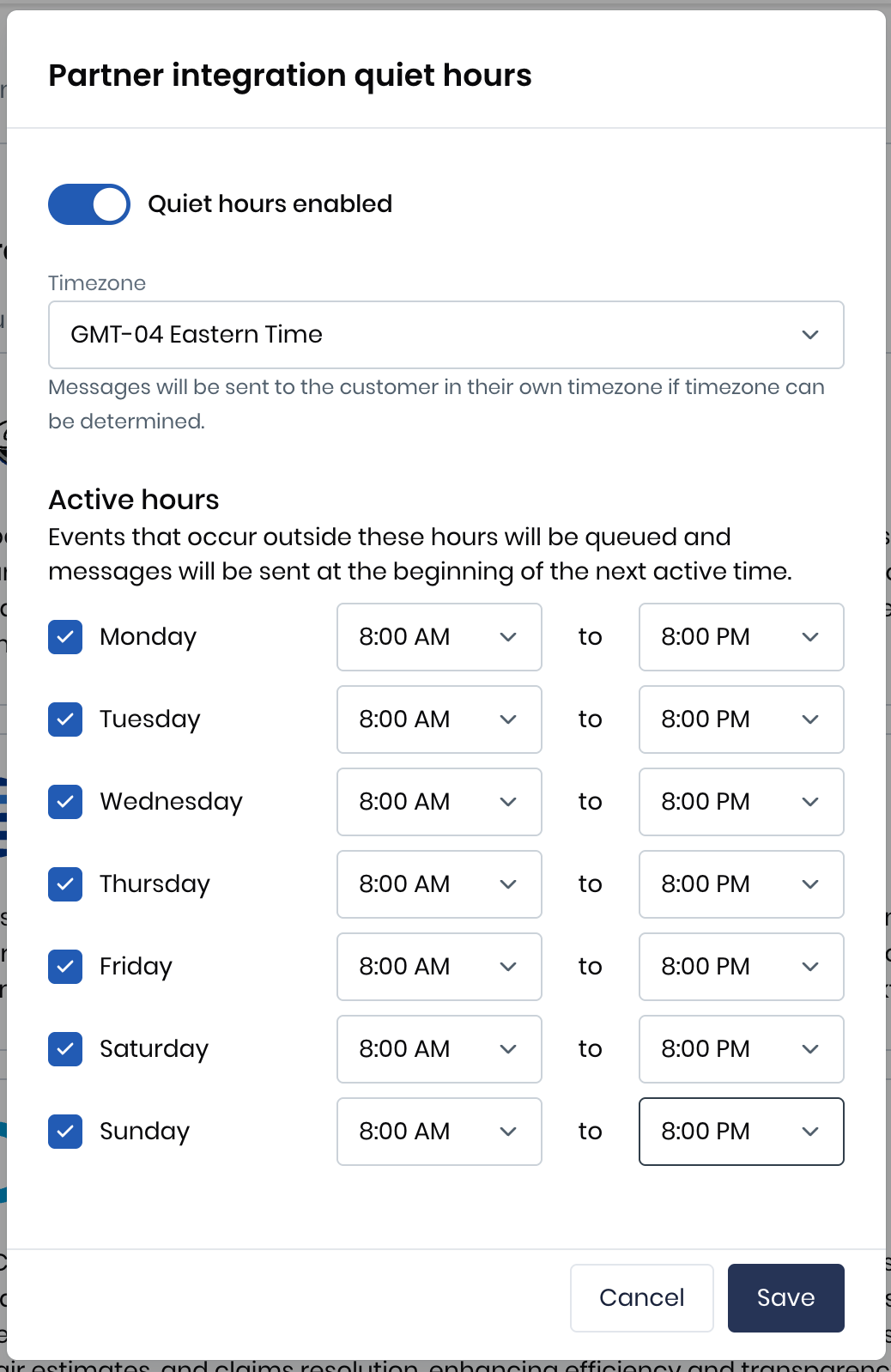This screenshot has height=1372, width=891.
Task: Open Thursday's start time dropdown
Action: pos(439,884)
